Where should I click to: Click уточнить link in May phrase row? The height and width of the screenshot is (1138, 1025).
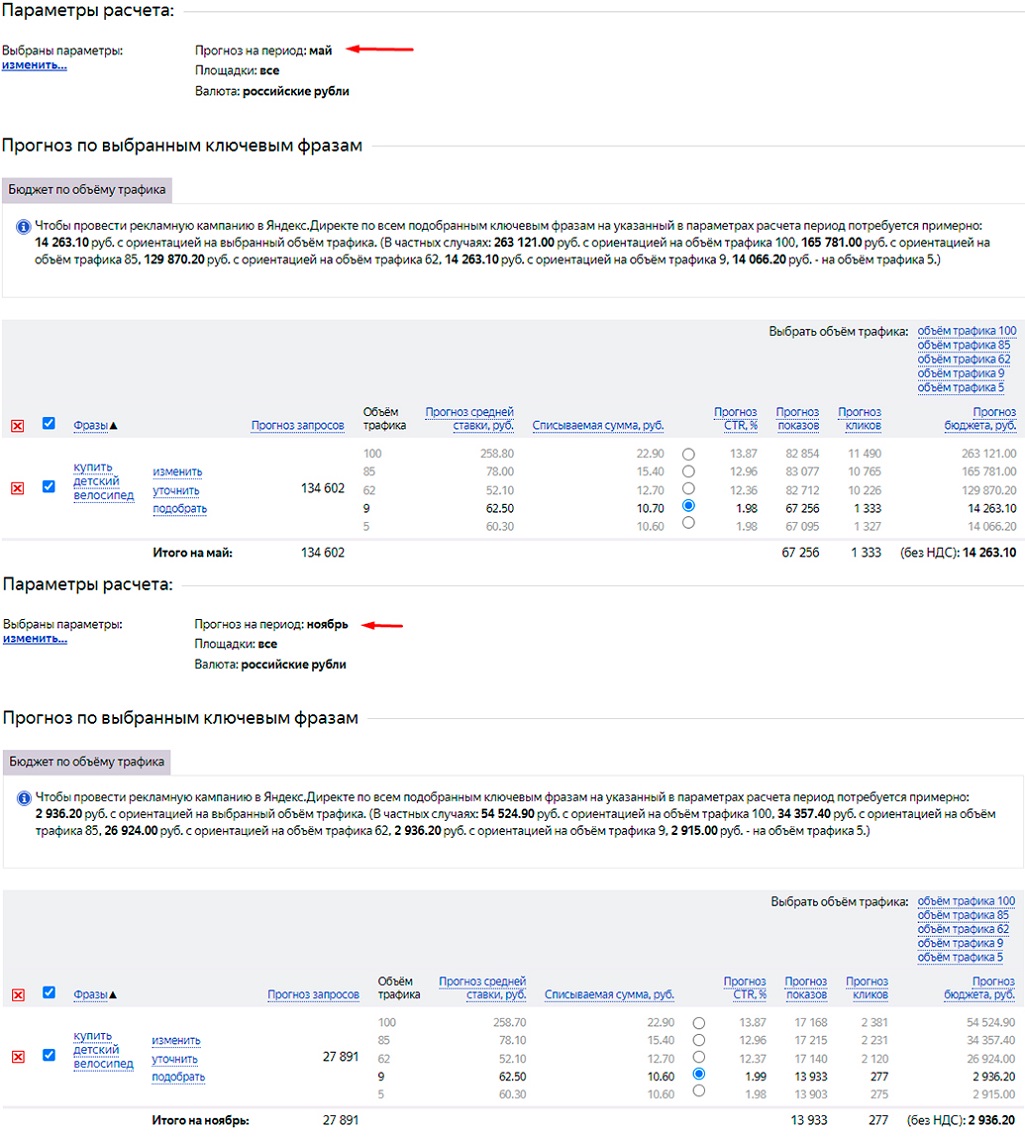(x=176, y=491)
